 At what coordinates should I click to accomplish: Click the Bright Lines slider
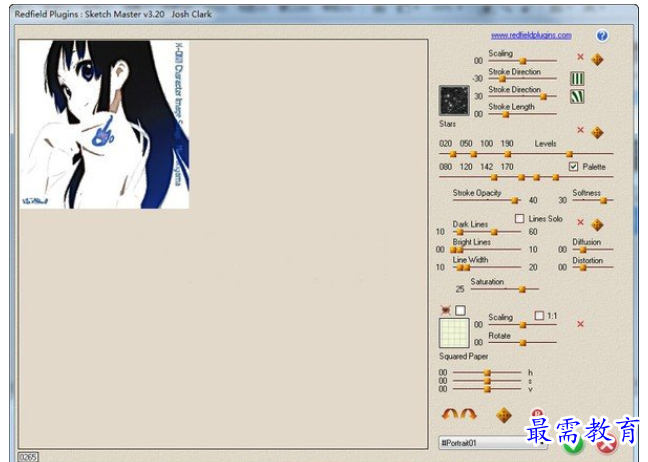coord(487,250)
